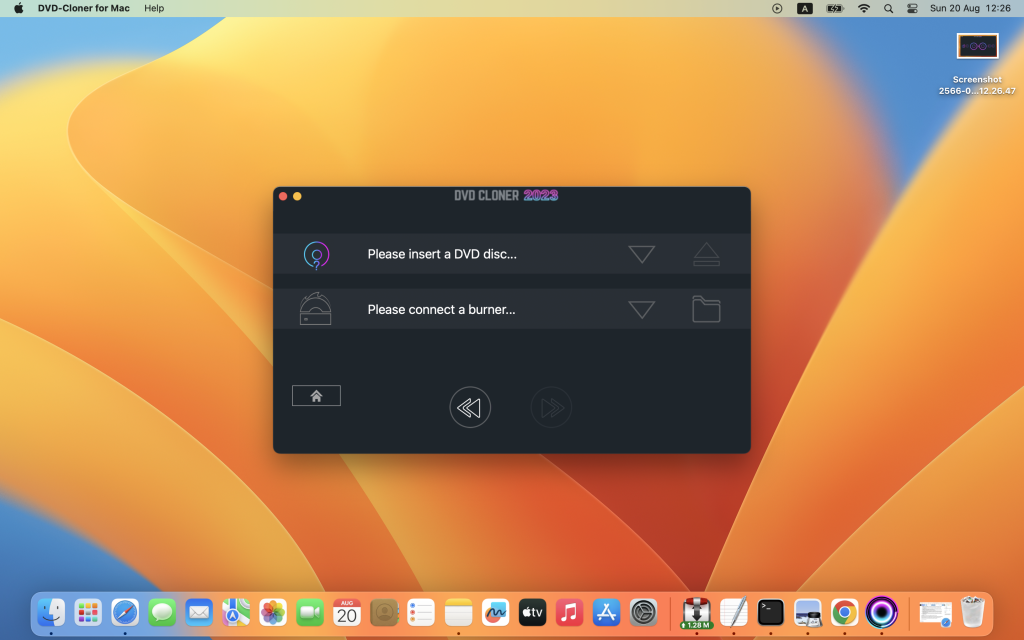Open Finder from the Dock

51,613
